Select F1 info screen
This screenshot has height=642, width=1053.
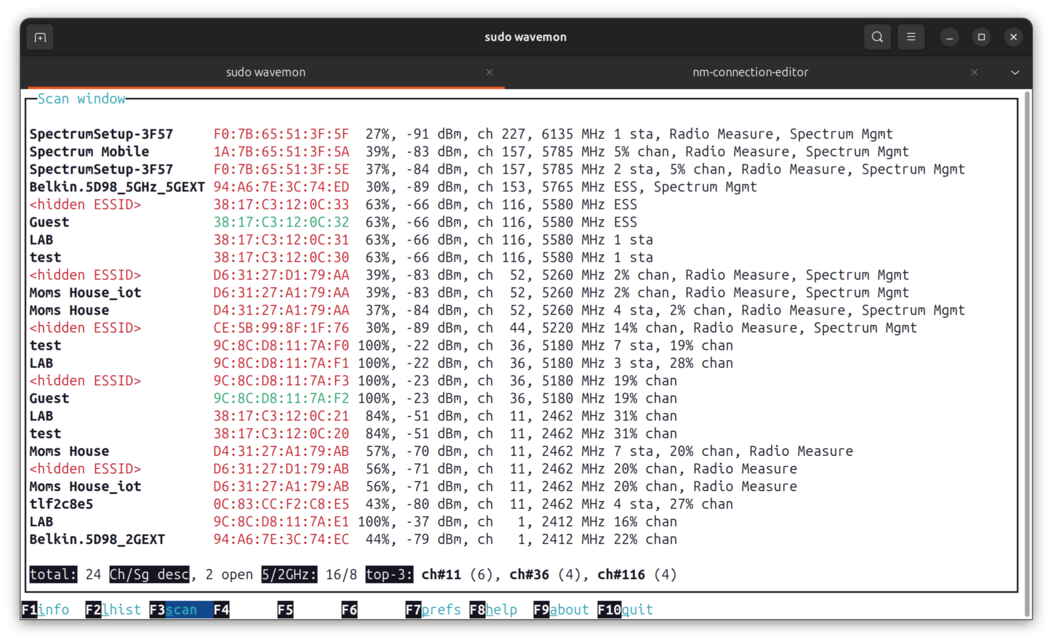[46, 610]
